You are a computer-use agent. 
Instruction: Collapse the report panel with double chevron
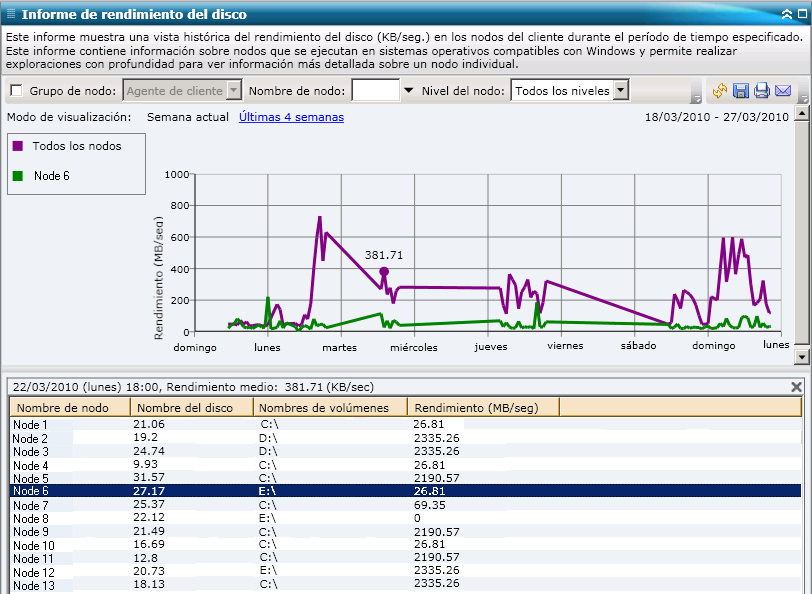pos(787,15)
